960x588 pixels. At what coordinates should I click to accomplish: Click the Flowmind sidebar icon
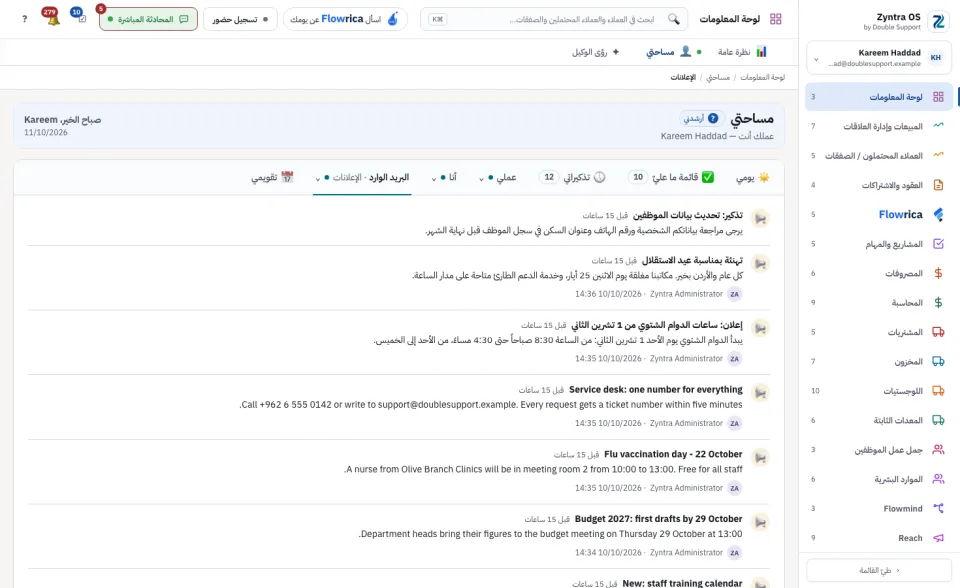point(938,508)
